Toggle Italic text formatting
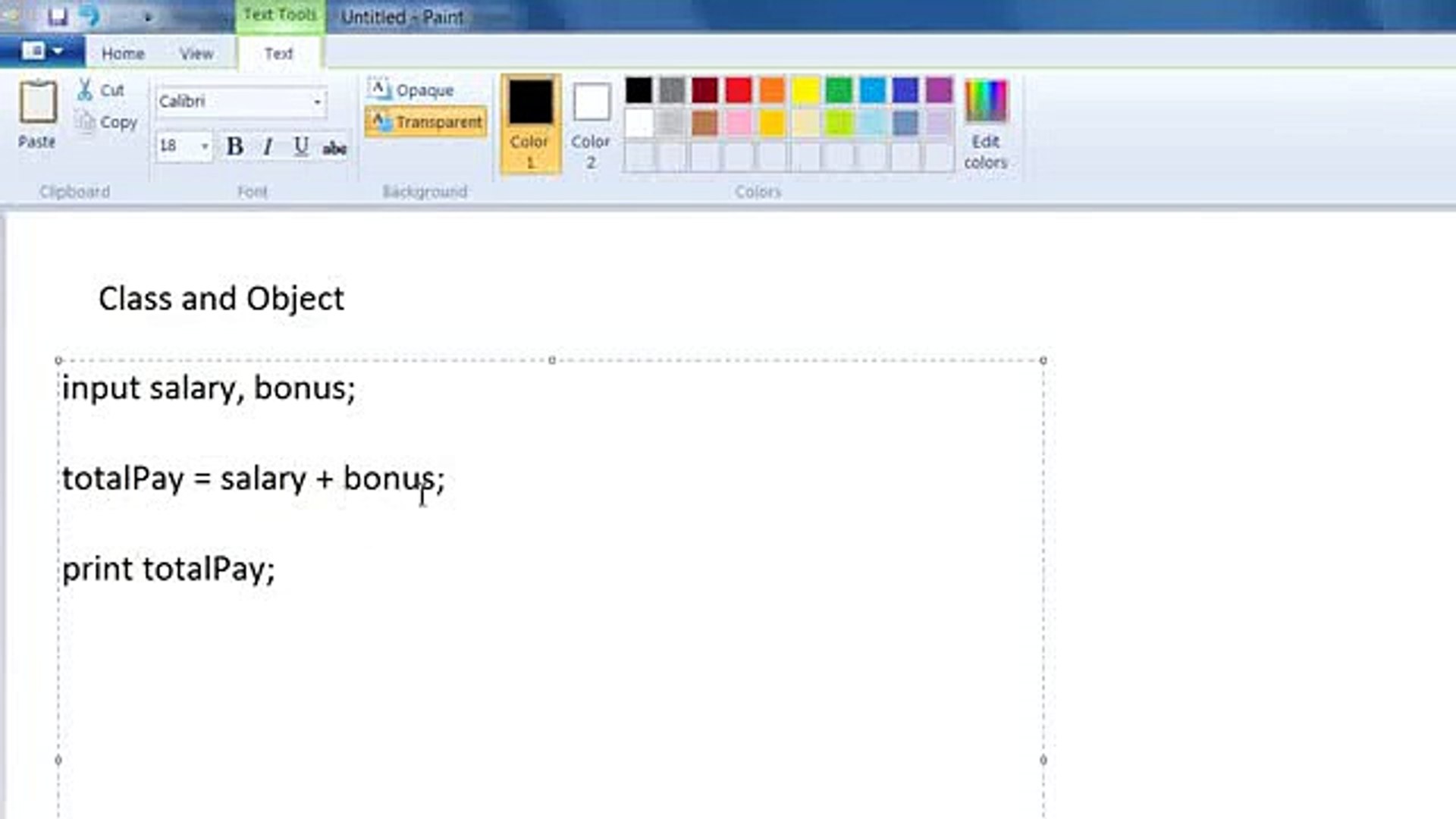The image size is (1456, 819). (x=268, y=146)
